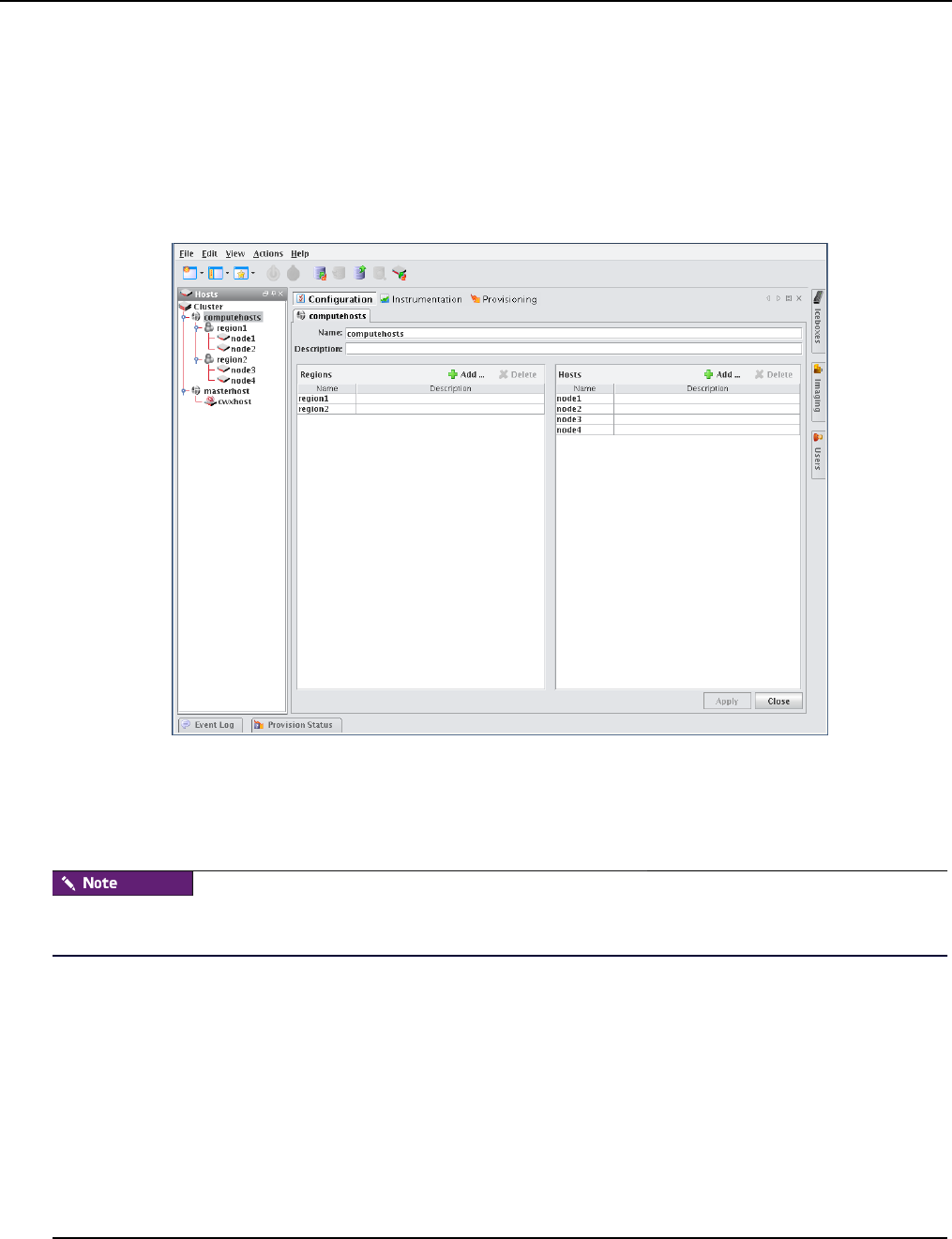952x1239 pixels.
Task: Select node3 in the Hosts tree
Action: point(243,370)
